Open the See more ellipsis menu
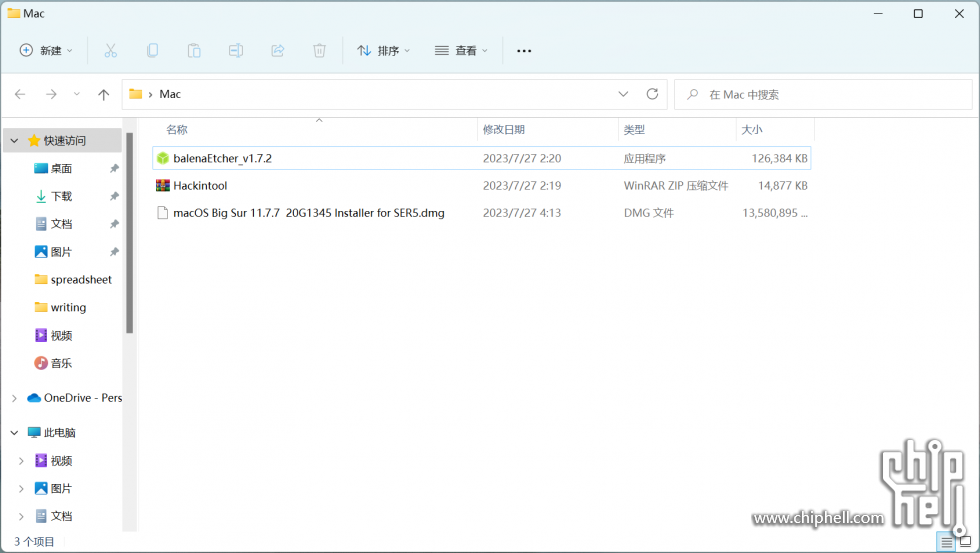Image resolution: width=980 pixels, height=553 pixels. (x=524, y=51)
